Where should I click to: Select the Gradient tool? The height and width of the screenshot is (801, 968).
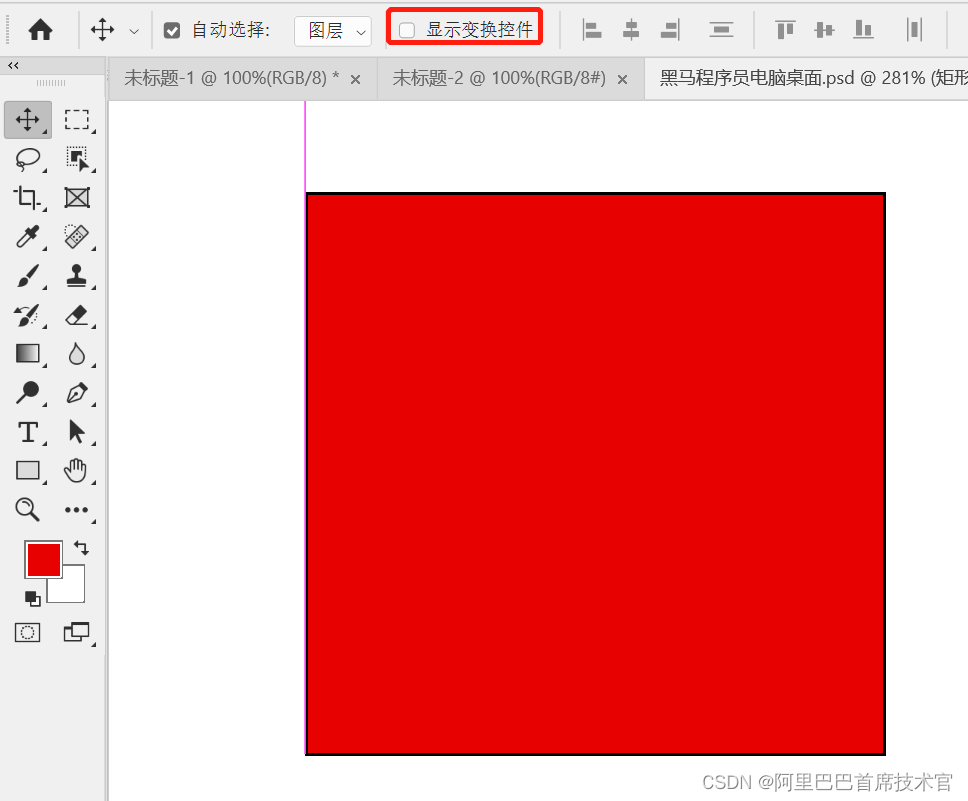tap(28, 354)
